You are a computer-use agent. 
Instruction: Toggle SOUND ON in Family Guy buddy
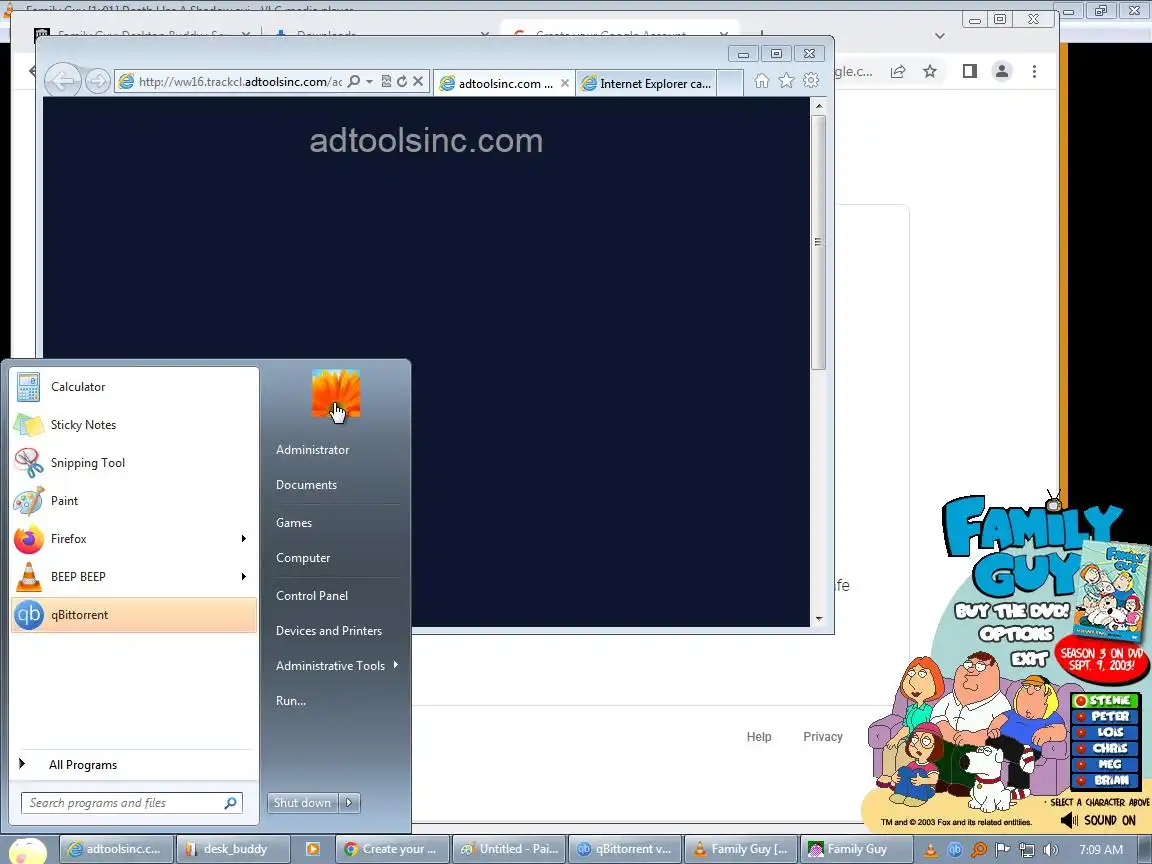(1099, 821)
